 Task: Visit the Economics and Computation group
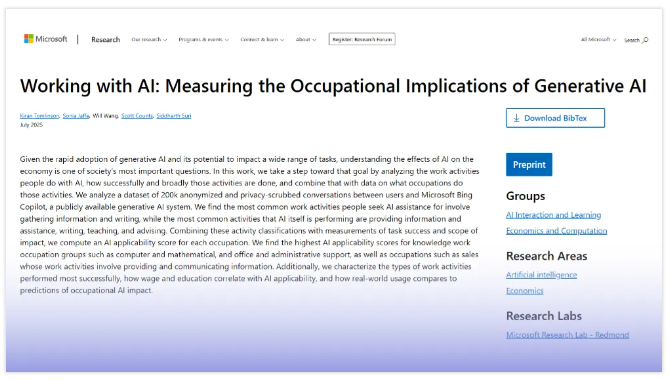click(x=556, y=231)
